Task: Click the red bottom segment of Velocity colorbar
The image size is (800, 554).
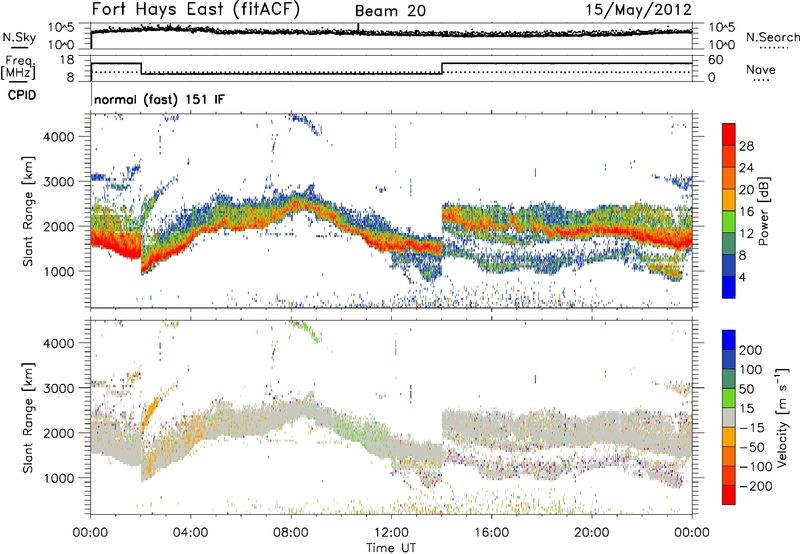Action: point(729,495)
